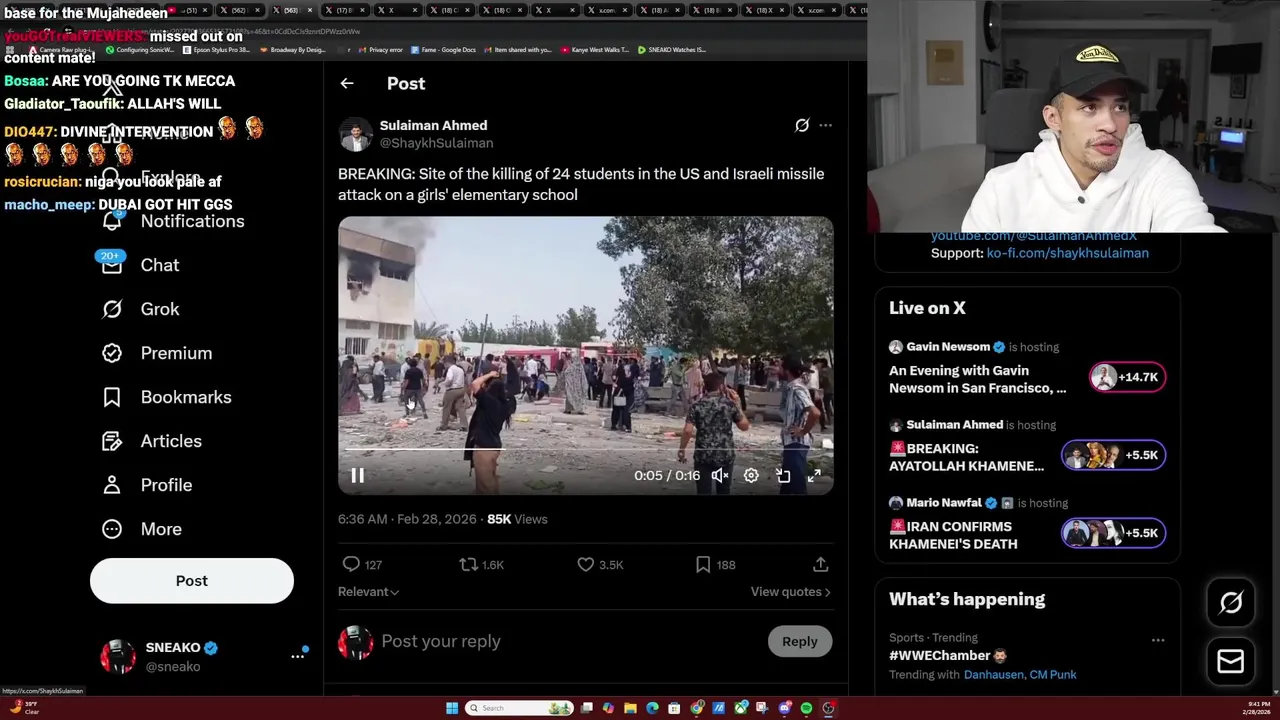Open Microsoft Edge from the taskbar
This screenshot has height=720, width=1280.
click(x=652, y=708)
